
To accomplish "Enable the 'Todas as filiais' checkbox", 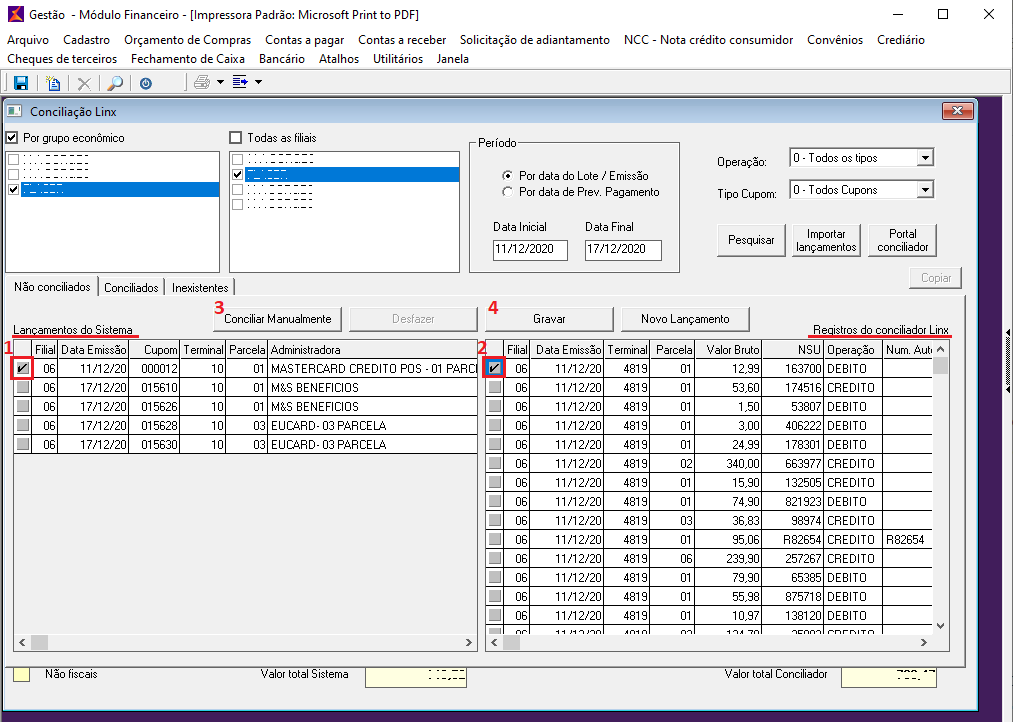I will pos(236,138).
